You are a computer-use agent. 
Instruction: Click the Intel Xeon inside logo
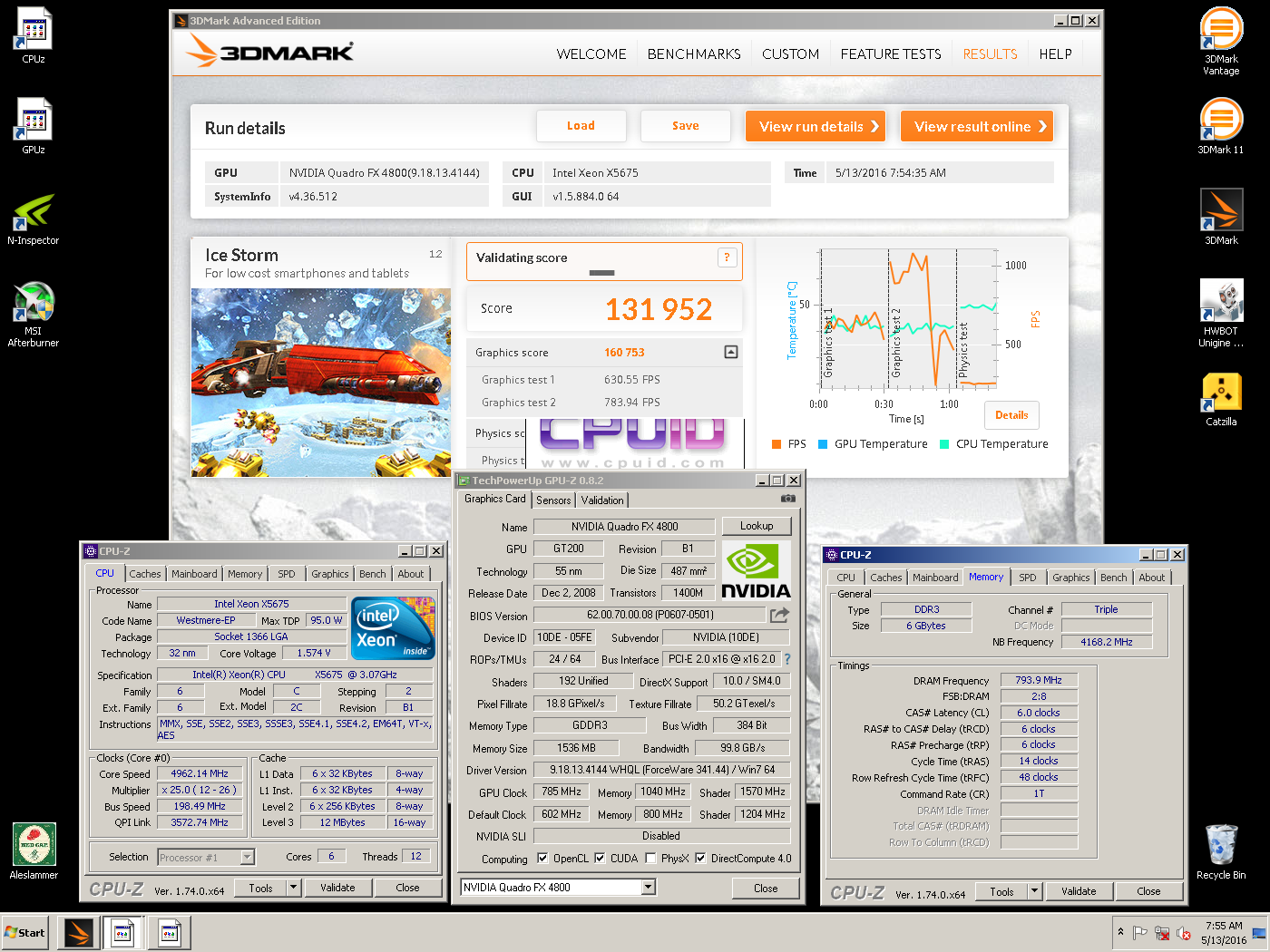[393, 627]
